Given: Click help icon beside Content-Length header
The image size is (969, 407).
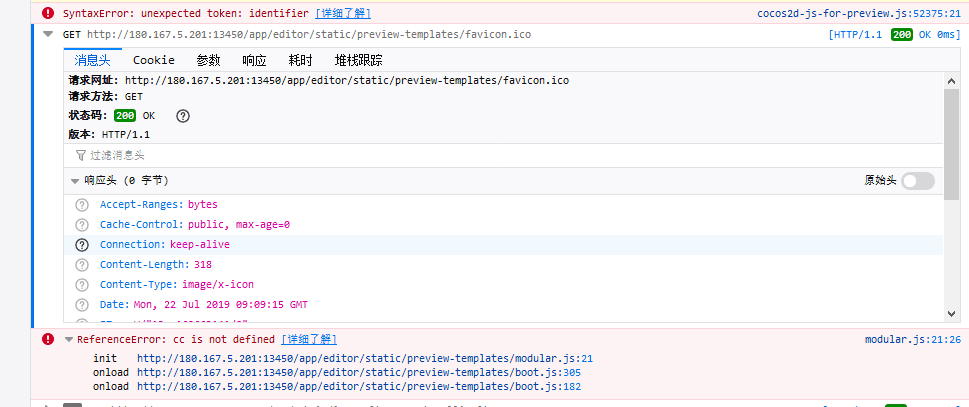Looking at the screenshot, I should click(82, 265).
